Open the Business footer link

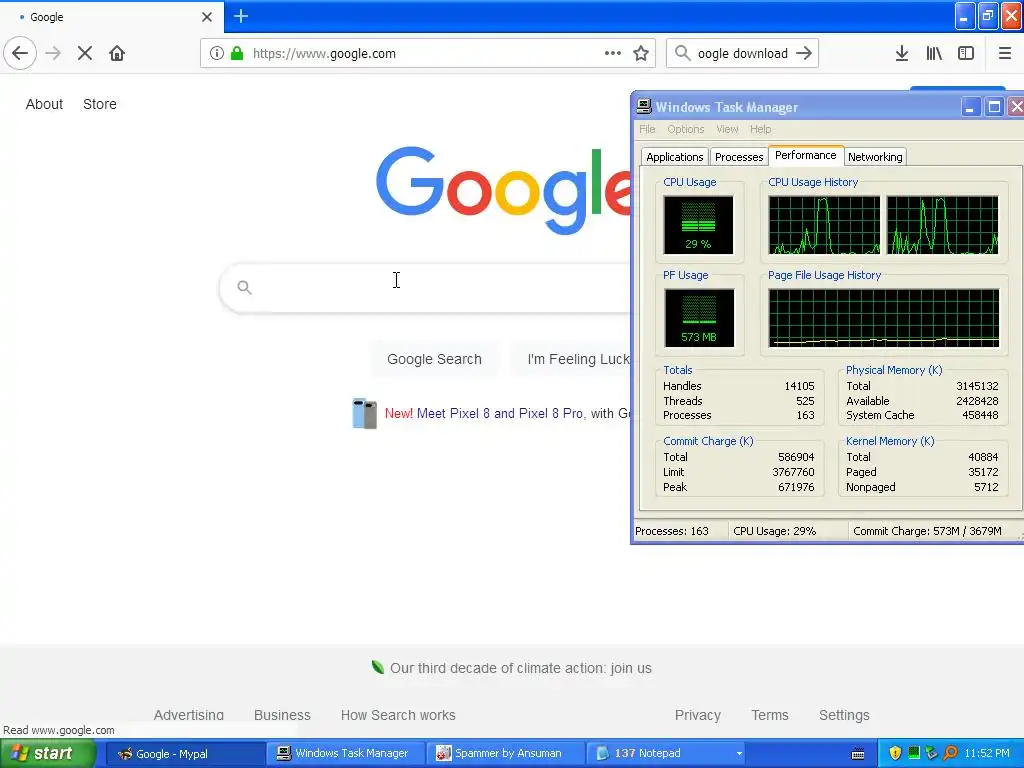point(282,714)
